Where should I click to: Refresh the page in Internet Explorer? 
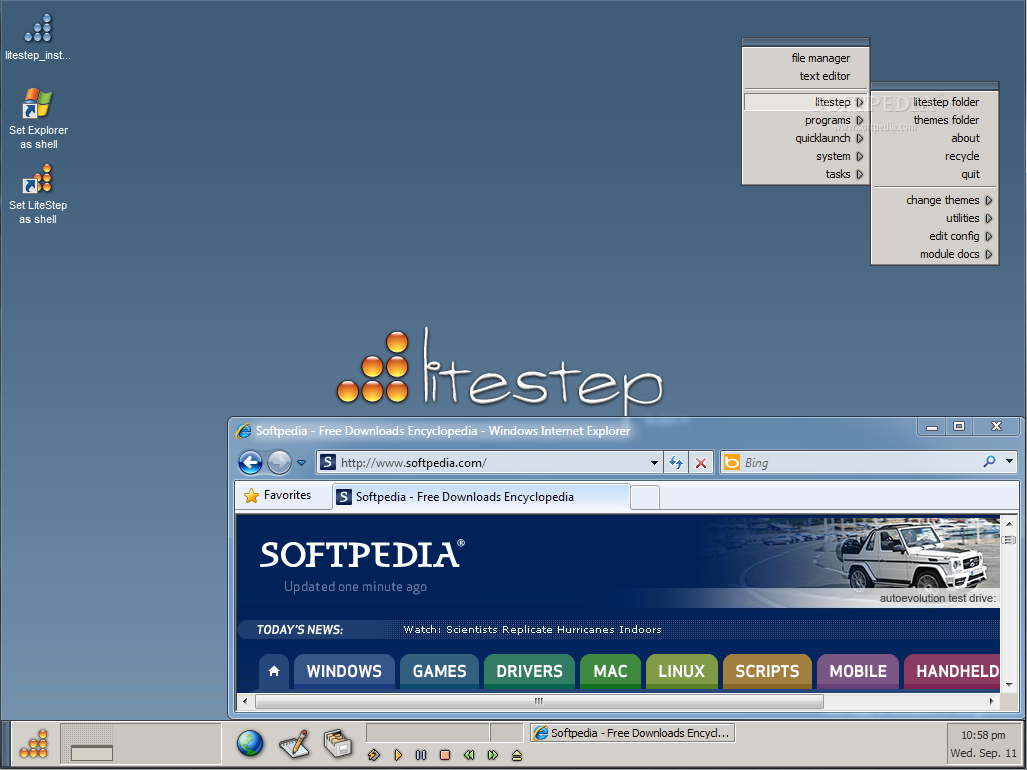pyautogui.click(x=676, y=463)
